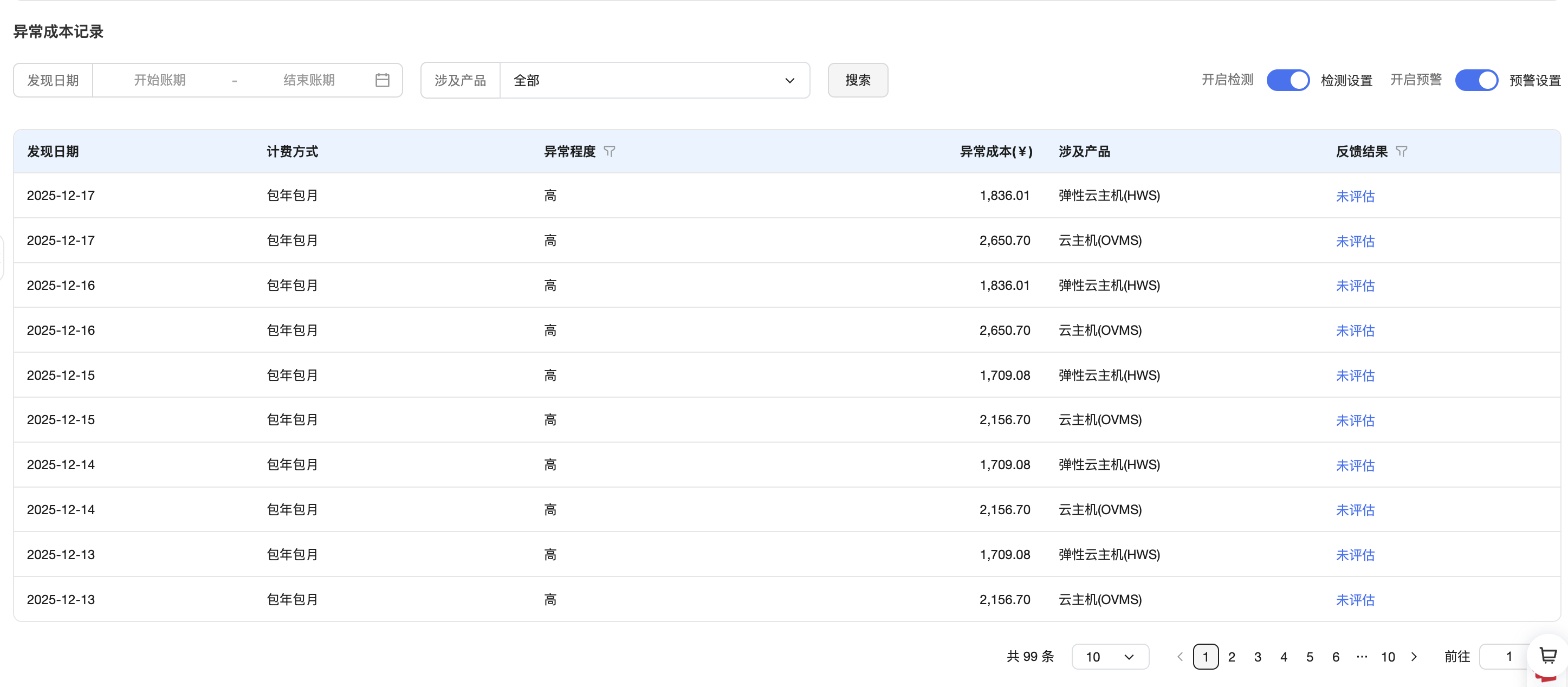The image size is (1568, 687).
Task: Open 检测设置 settings link
Action: pyautogui.click(x=1346, y=80)
